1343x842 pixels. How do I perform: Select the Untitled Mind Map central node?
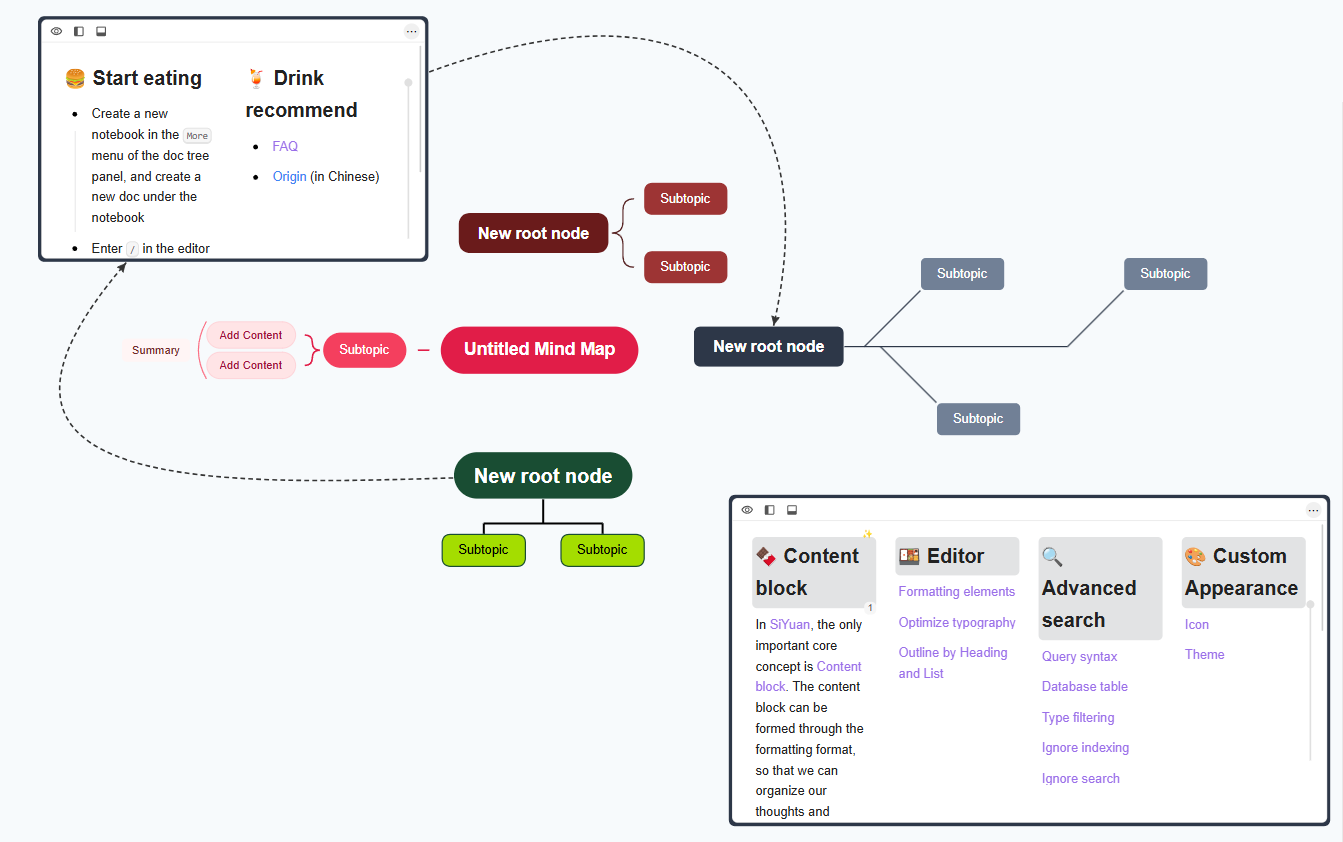tap(539, 350)
